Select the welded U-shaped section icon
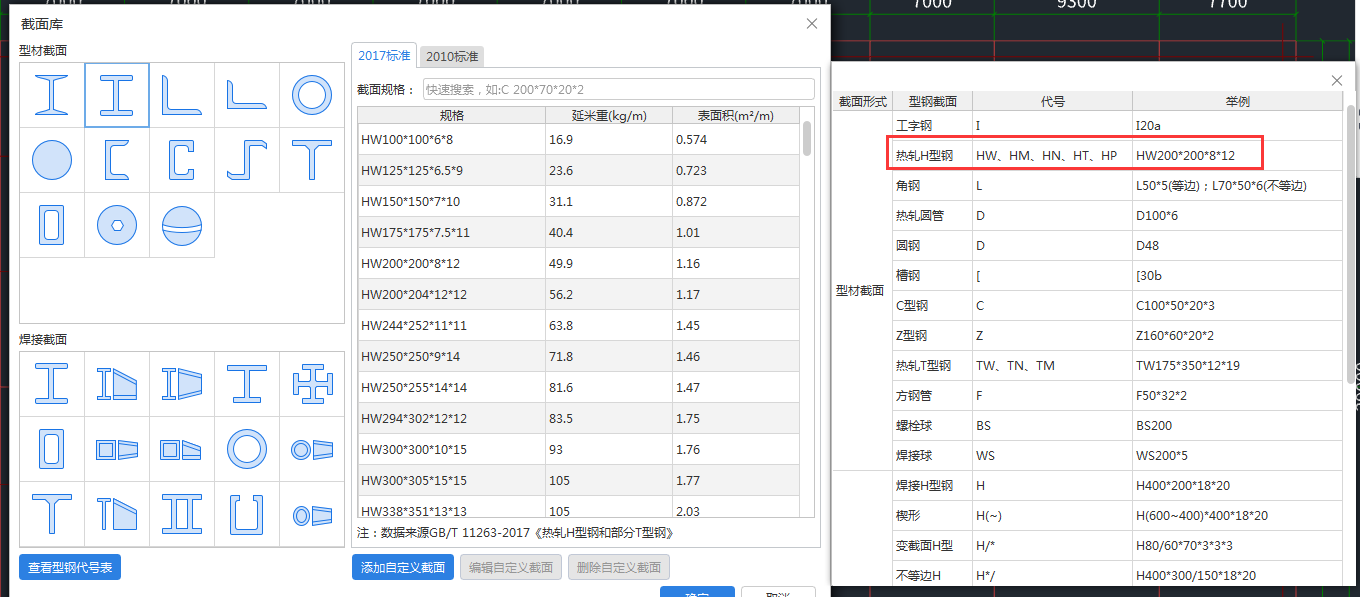1360x597 pixels. [247, 514]
